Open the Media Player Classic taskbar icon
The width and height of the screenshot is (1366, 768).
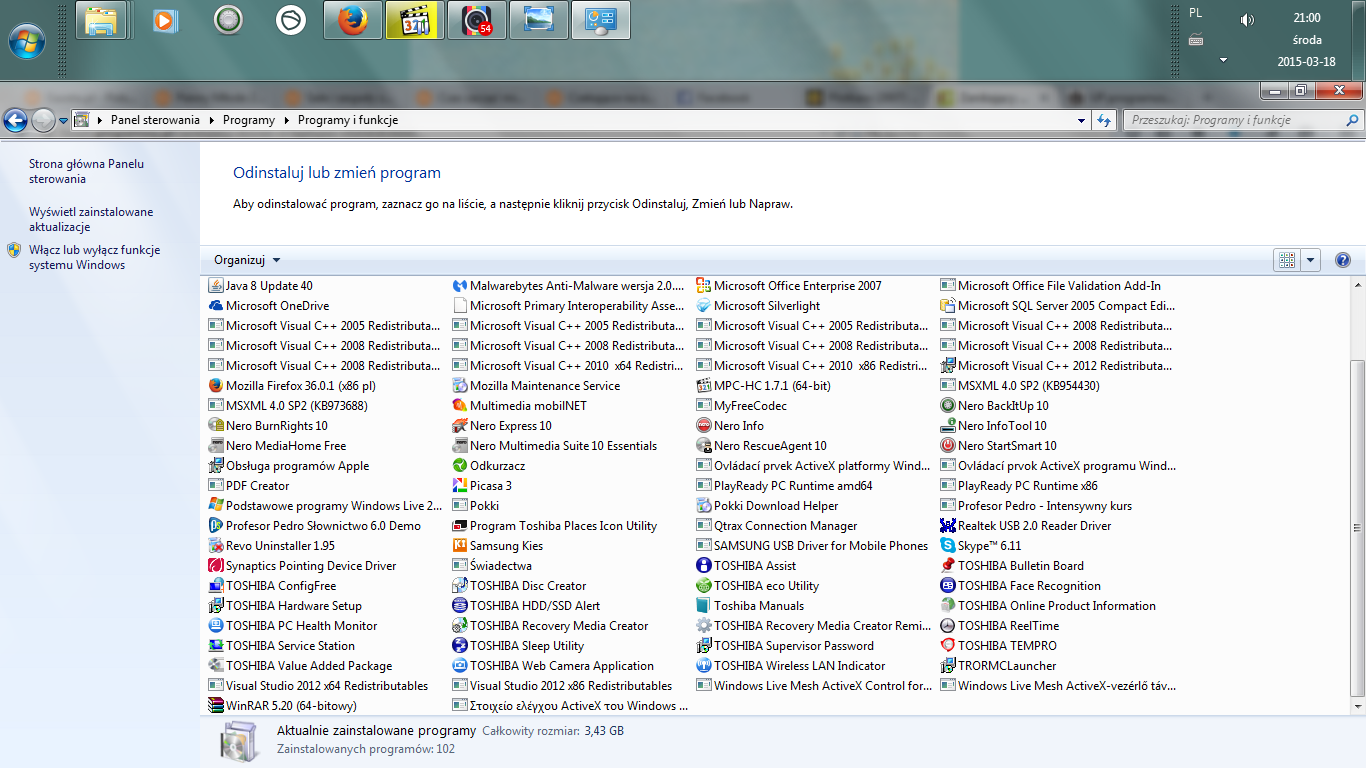tap(414, 20)
